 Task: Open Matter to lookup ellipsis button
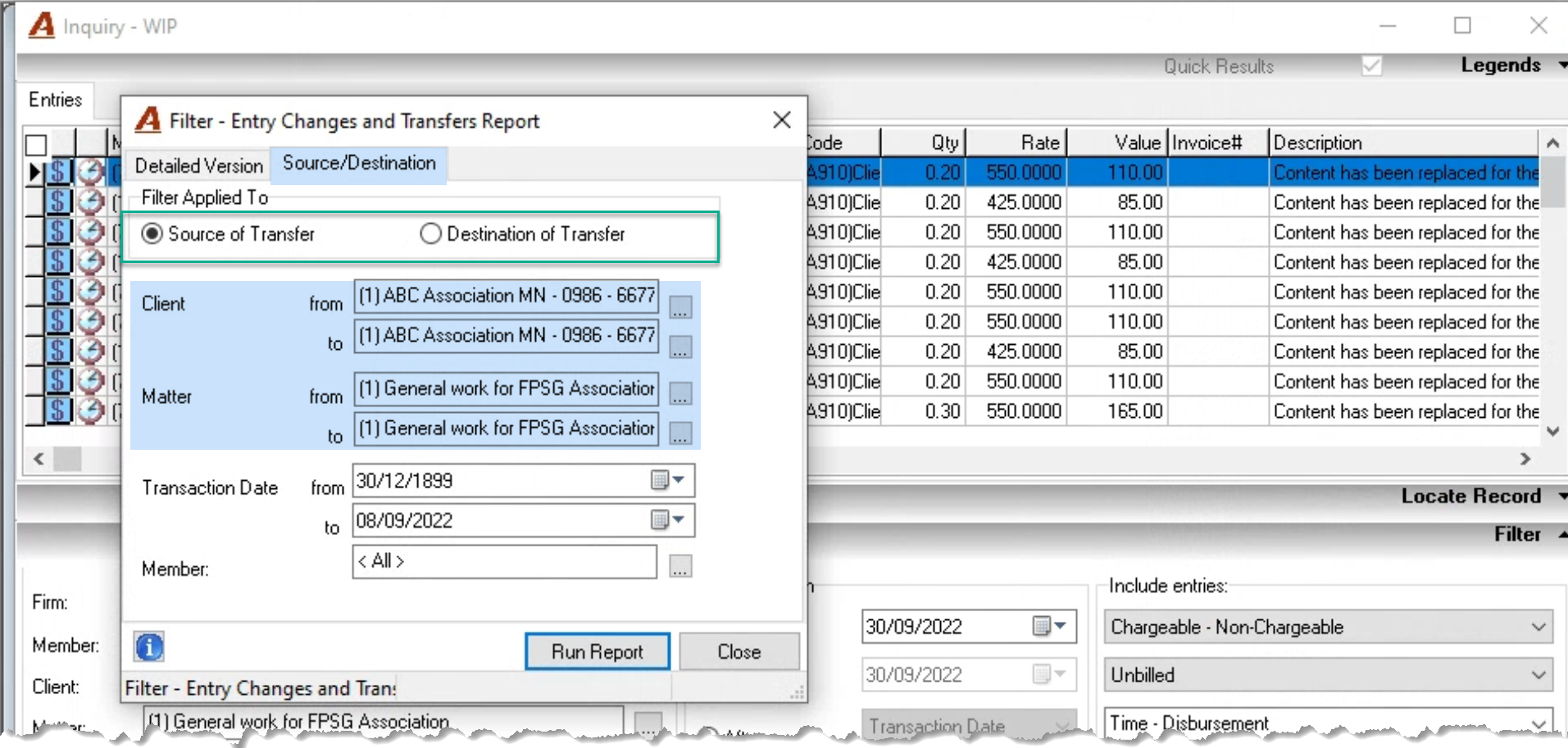(680, 433)
